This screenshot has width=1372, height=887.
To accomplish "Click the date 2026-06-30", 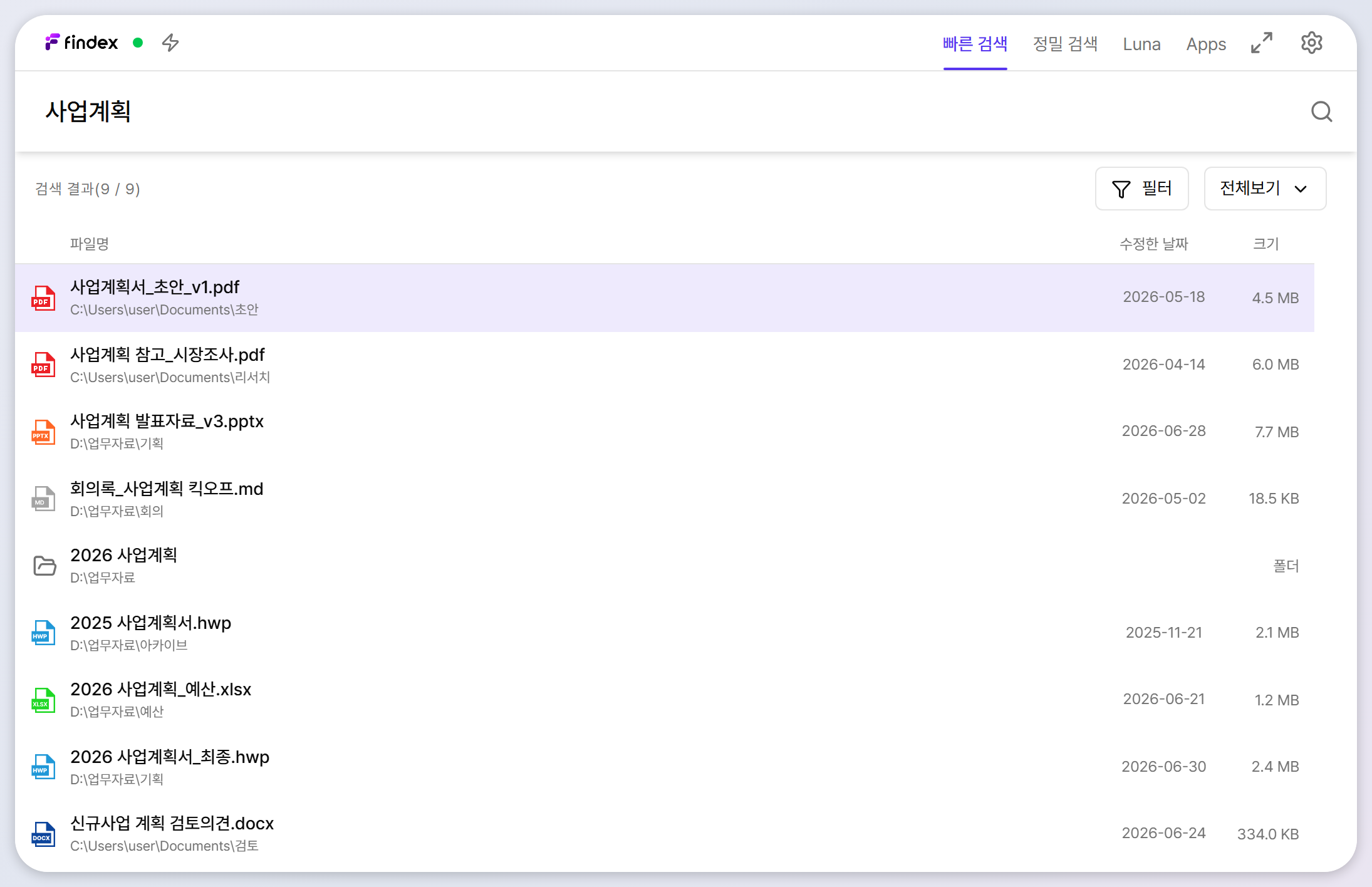I will point(1163,767).
